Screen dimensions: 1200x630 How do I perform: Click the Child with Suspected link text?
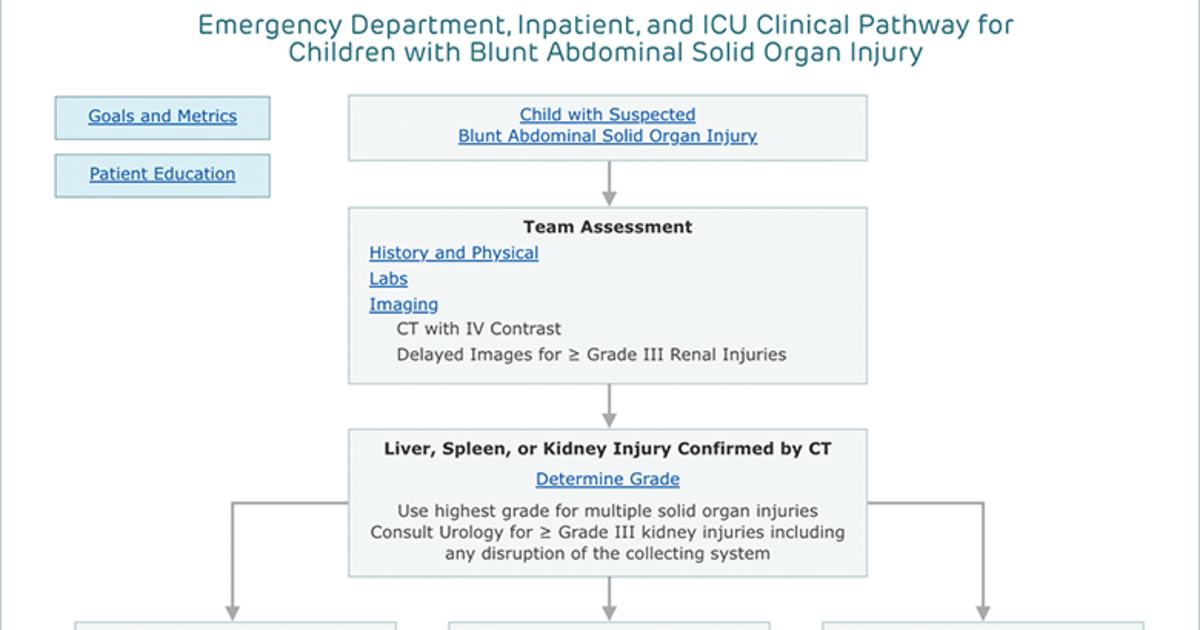(x=607, y=114)
